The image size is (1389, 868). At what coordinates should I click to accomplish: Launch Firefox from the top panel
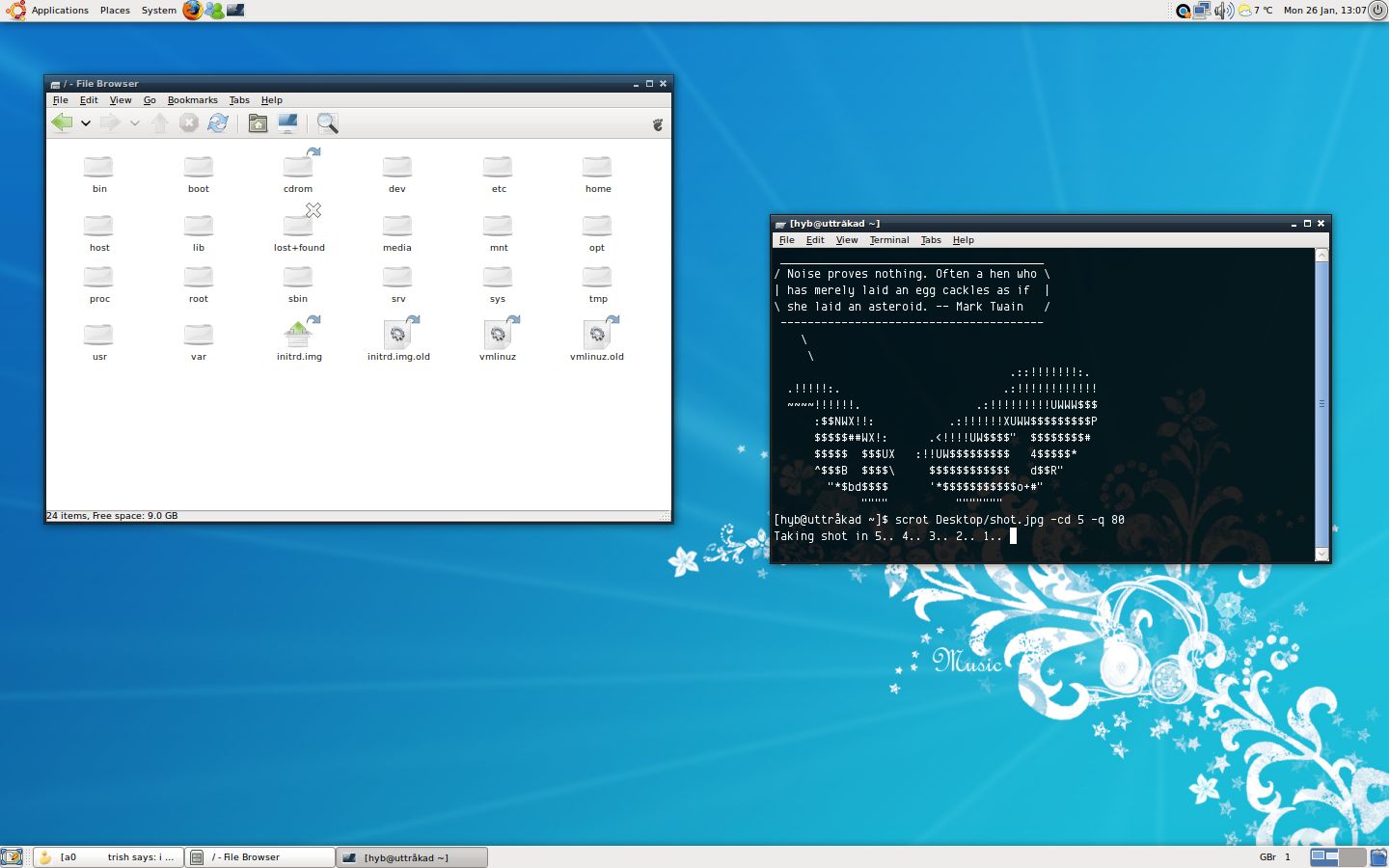tap(193, 11)
